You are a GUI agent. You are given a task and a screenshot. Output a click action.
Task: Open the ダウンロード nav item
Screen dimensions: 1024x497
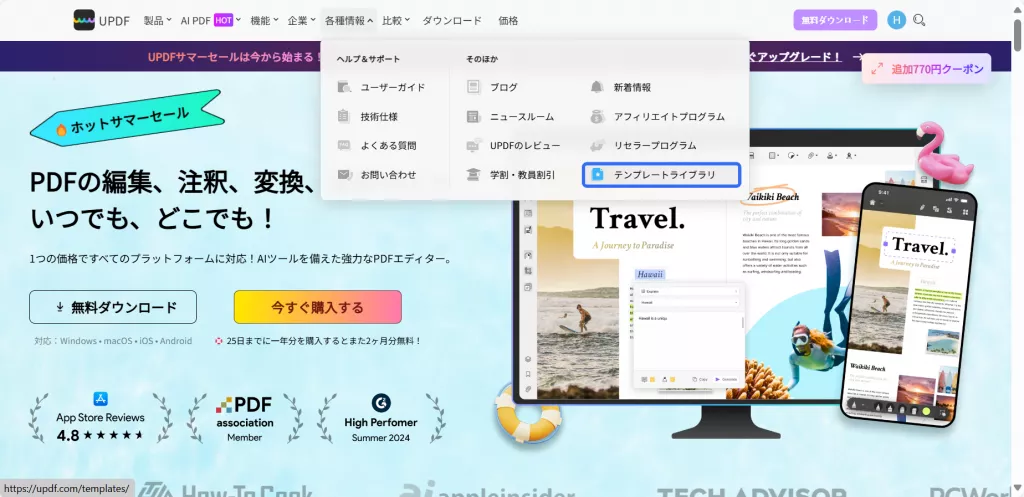coord(452,20)
